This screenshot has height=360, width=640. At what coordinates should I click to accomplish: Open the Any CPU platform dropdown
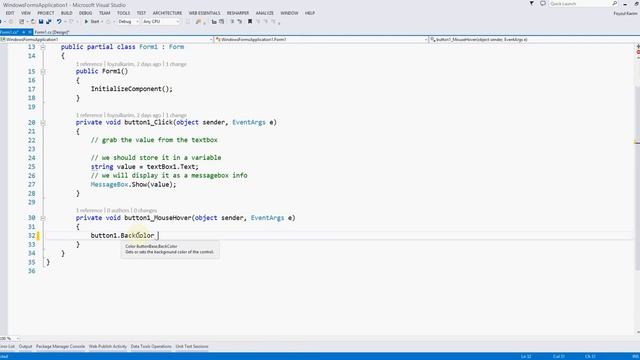161,22
